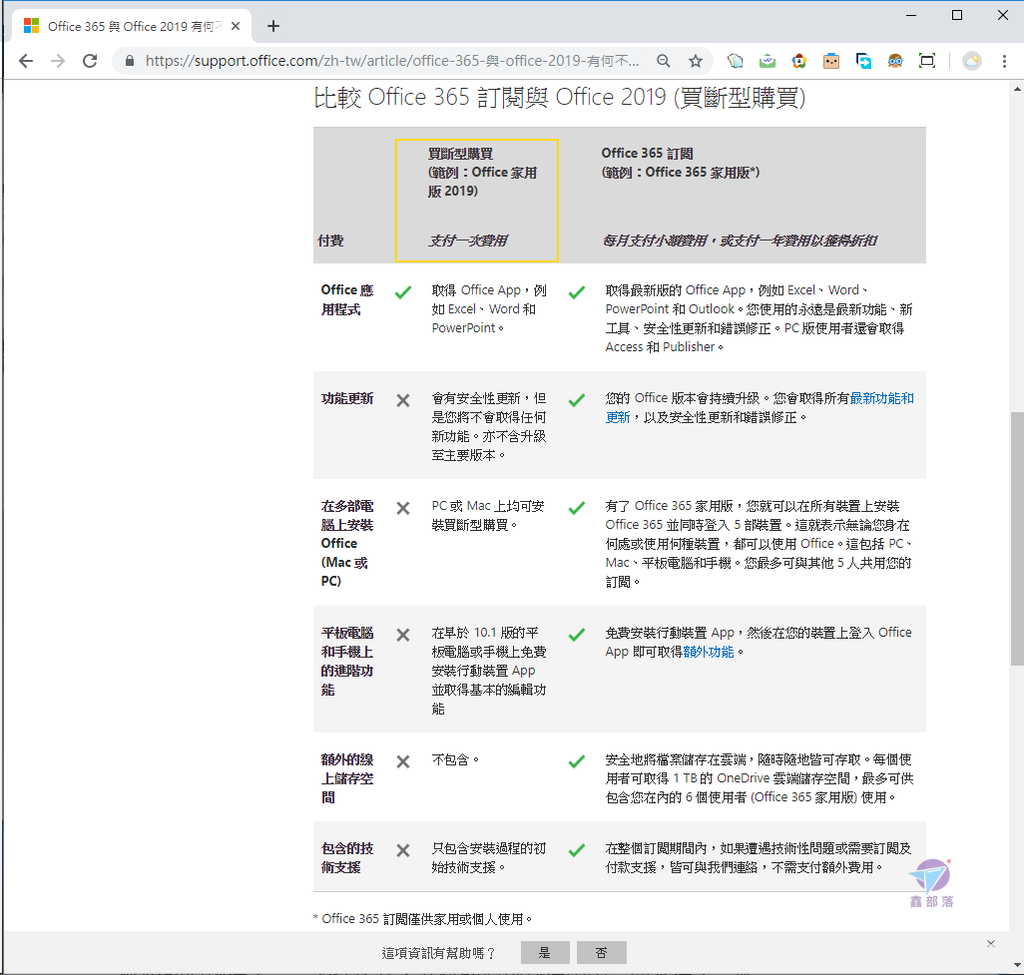
Task: Select the Office 365 與 Office 2019 tab
Action: click(131, 26)
